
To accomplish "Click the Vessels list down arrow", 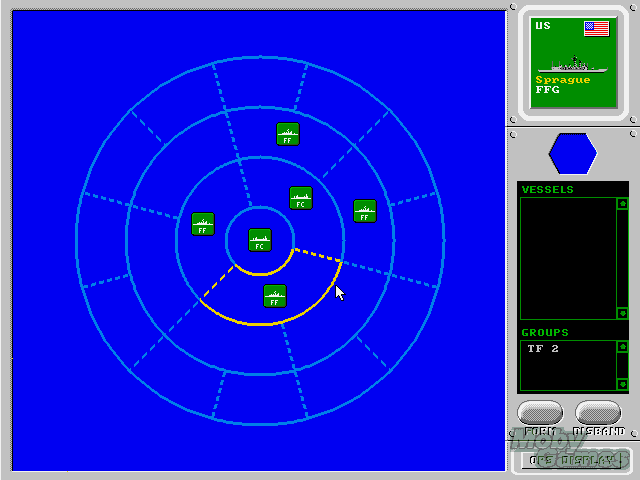I will point(622,313).
